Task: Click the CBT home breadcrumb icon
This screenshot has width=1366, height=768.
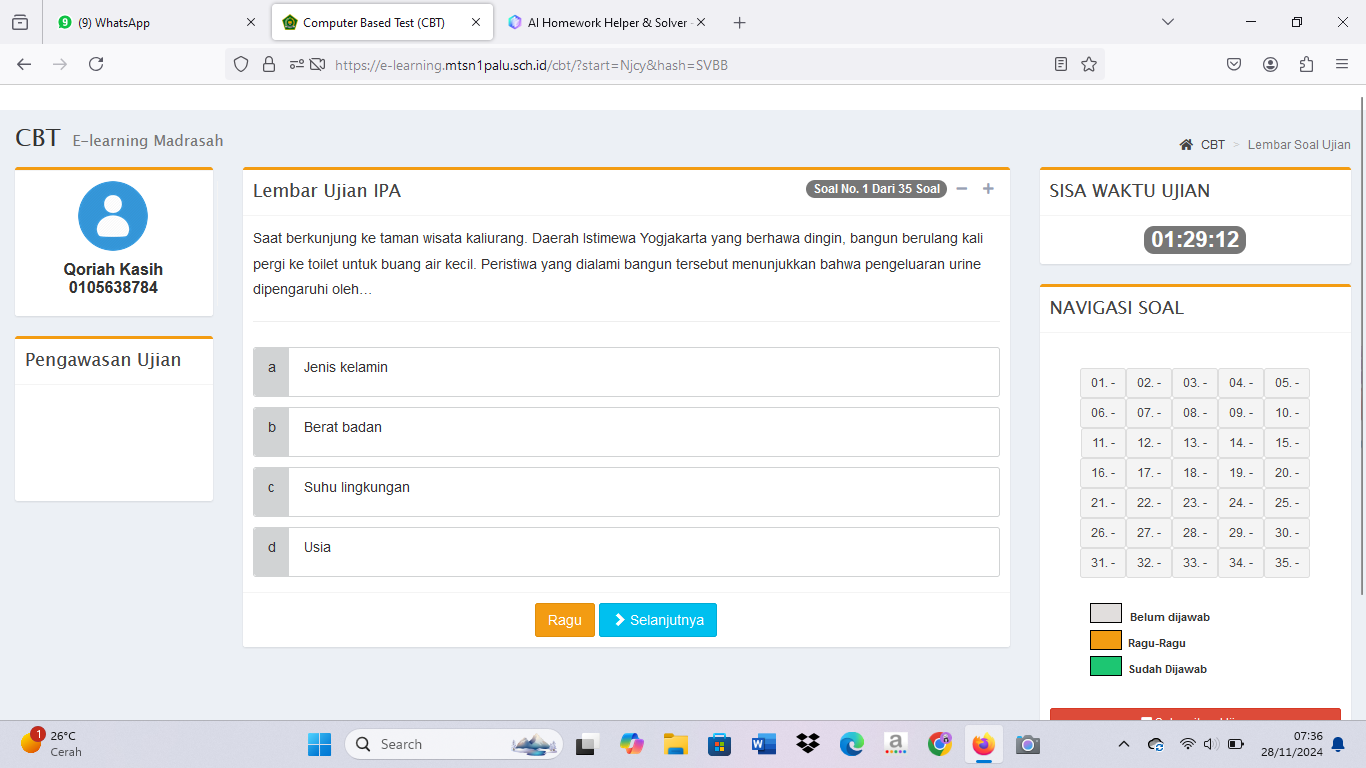Action: 1186,145
